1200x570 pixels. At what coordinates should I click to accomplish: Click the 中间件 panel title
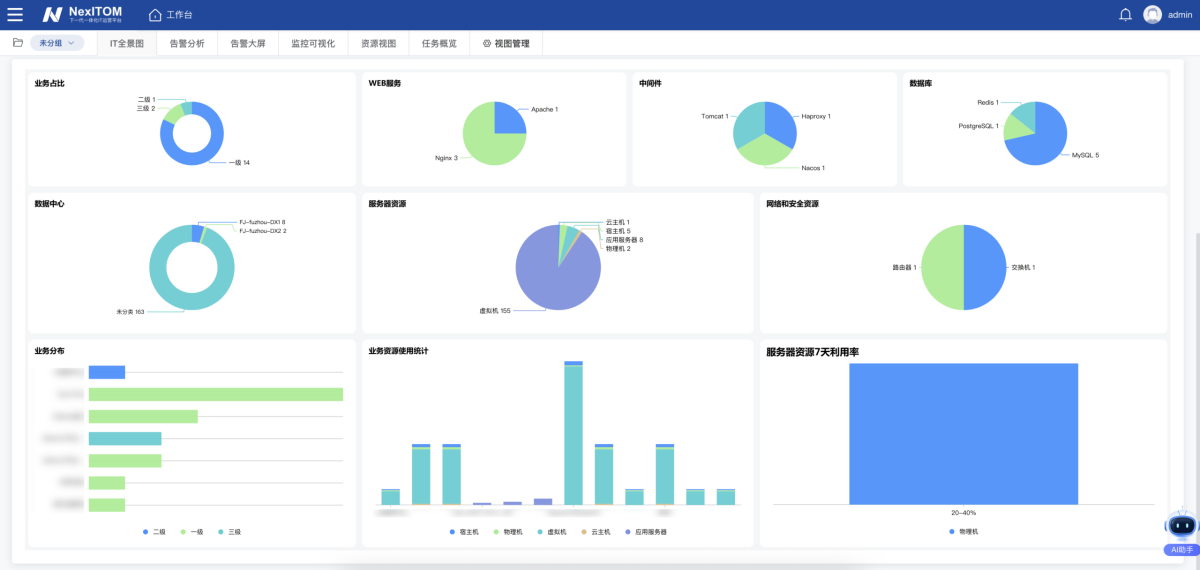tap(650, 83)
